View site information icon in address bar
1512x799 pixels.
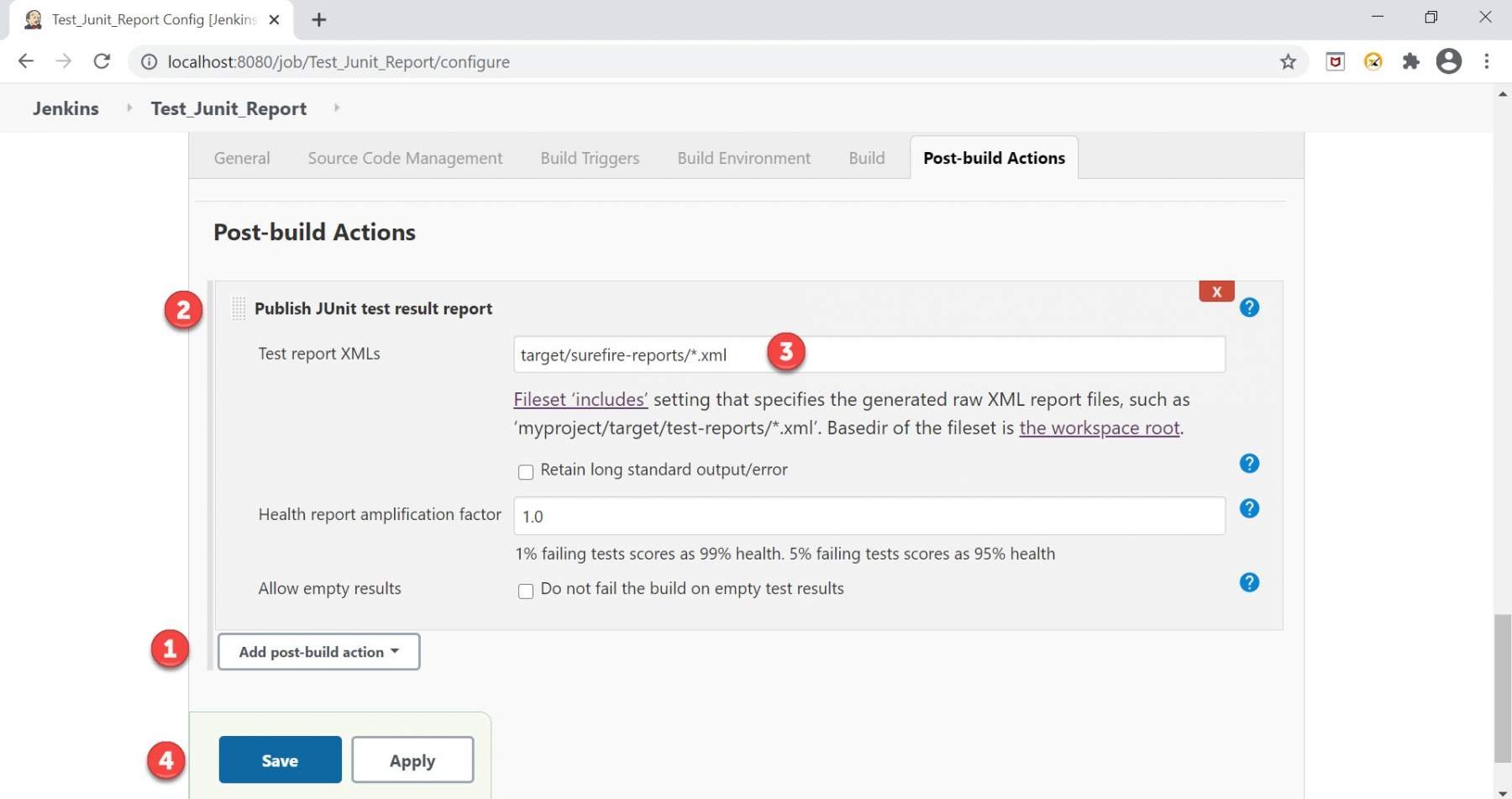pyautogui.click(x=149, y=61)
